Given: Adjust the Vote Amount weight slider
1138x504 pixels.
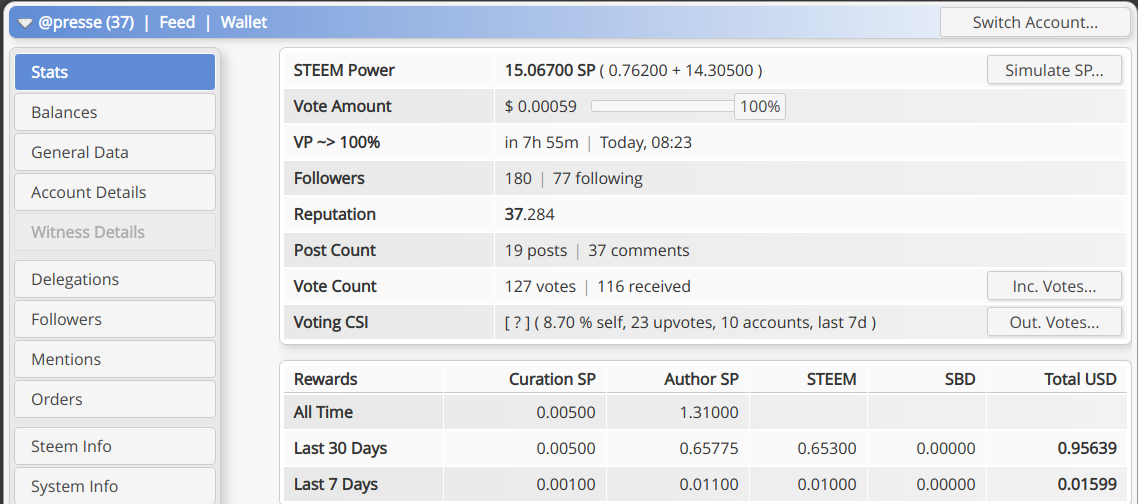Looking at the screenshot, I should (x=663, y=106).
